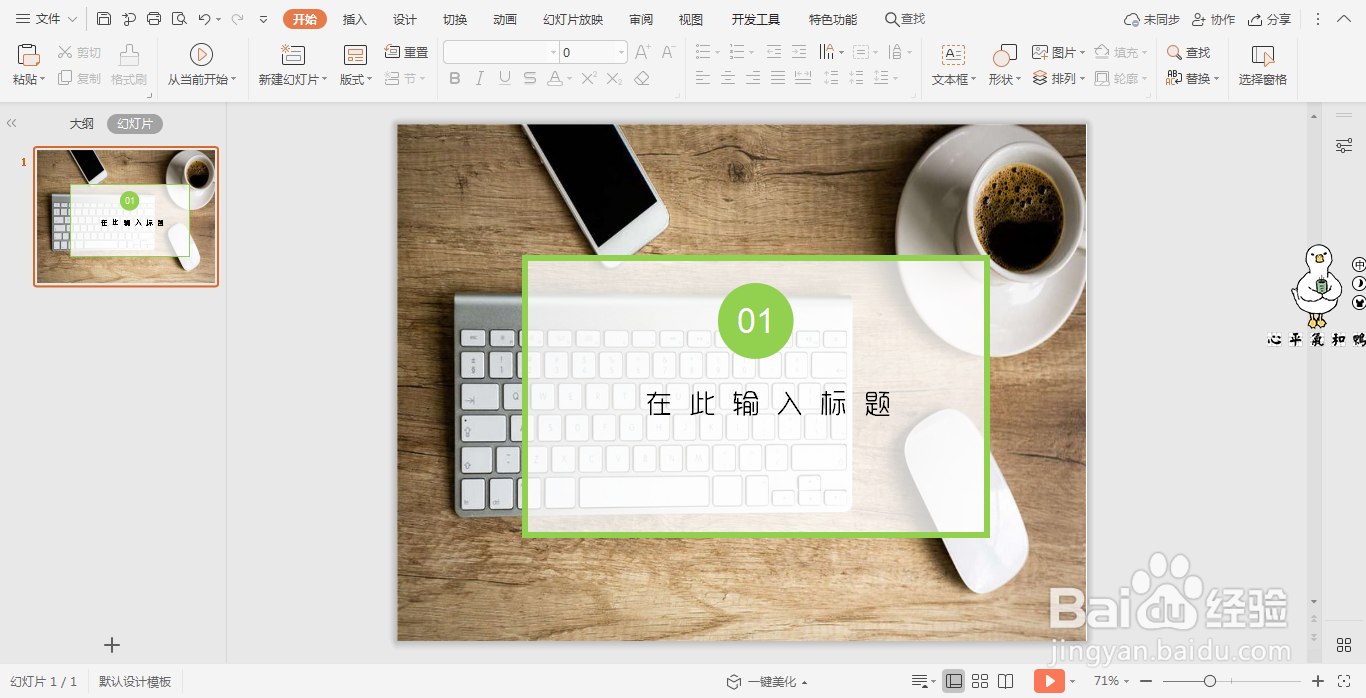The width and height of the screenshot is (1366, 698).
Task: Open the Replace tool
Action: point(1192,77)
